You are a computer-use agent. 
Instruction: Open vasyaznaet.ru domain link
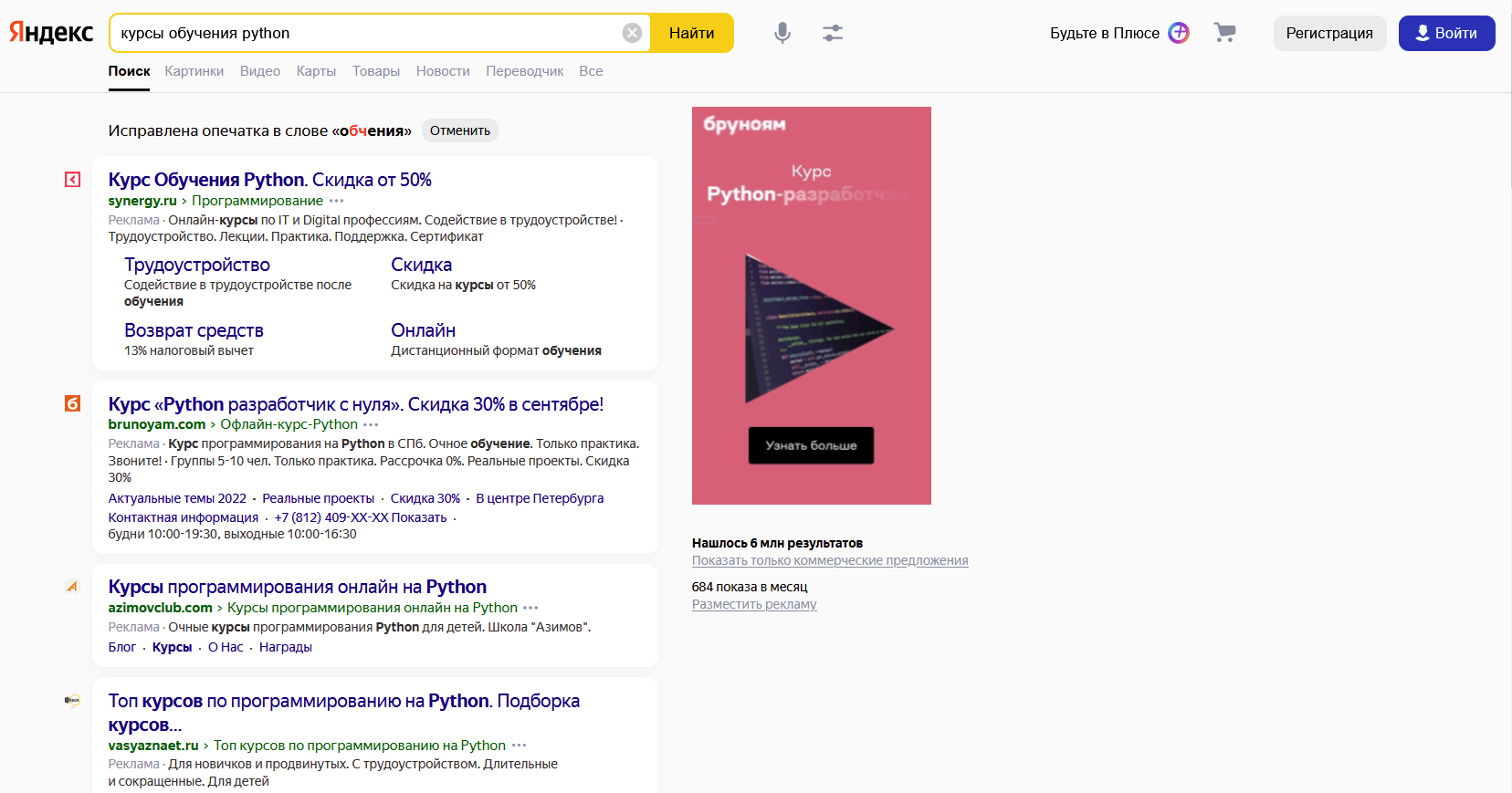tap(153, 746)
